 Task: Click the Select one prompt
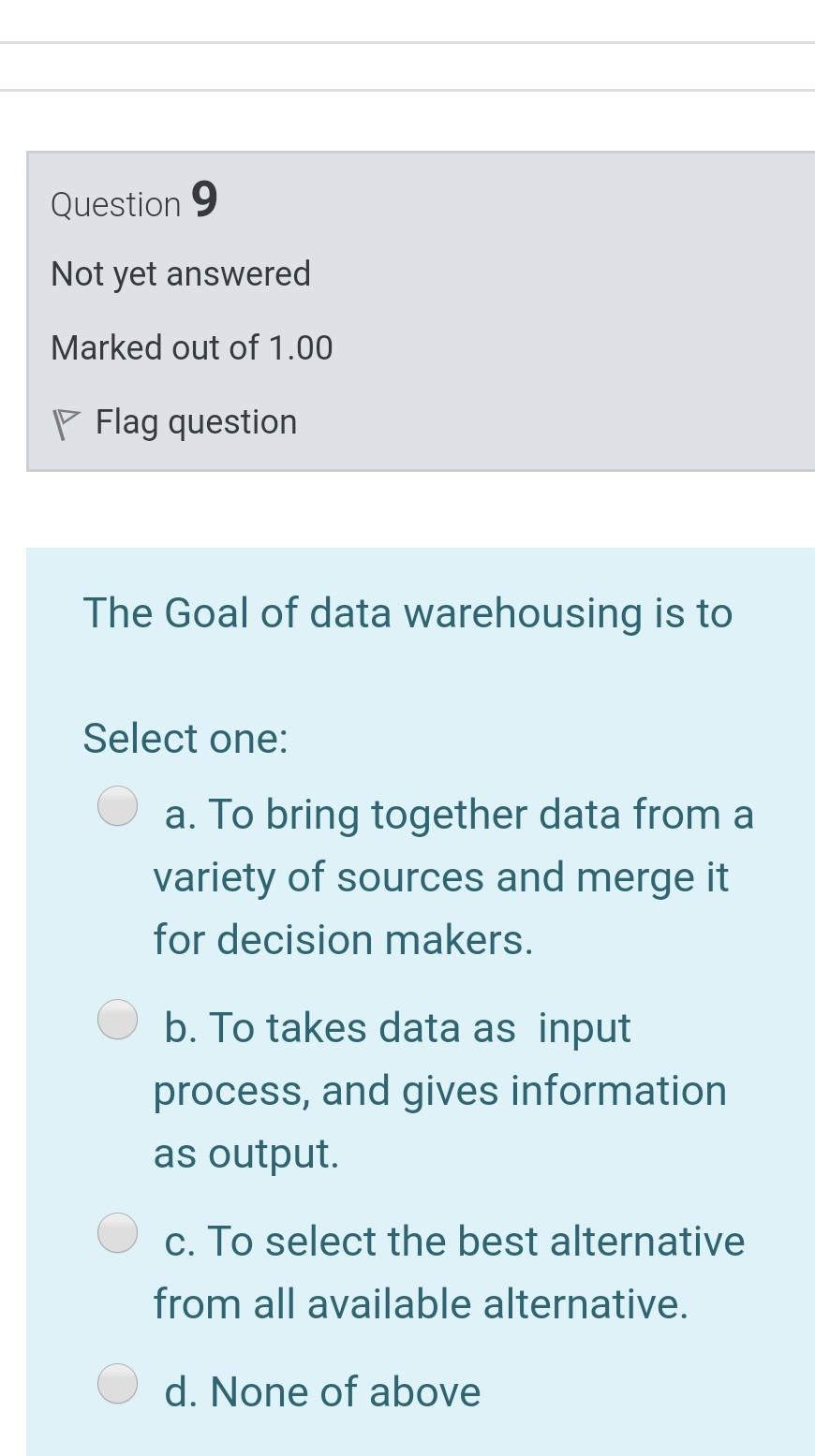[185, 738]
